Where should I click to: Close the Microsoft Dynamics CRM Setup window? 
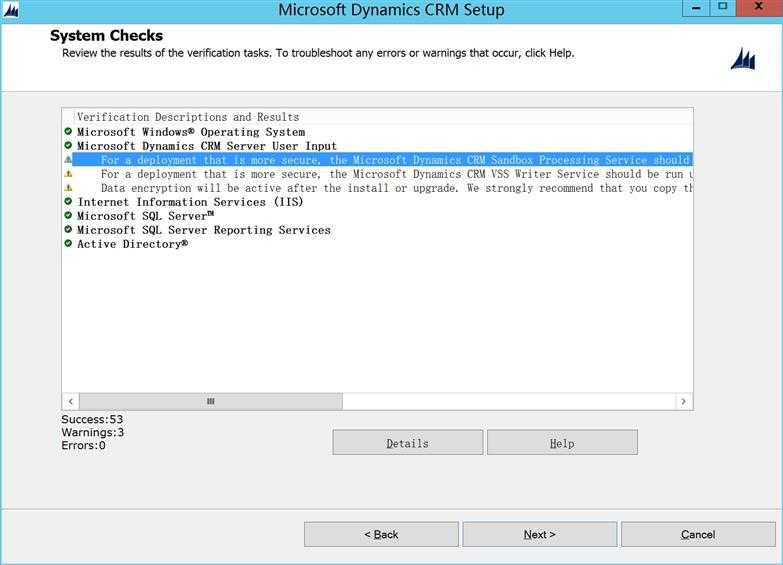click(x=759, y=7)
